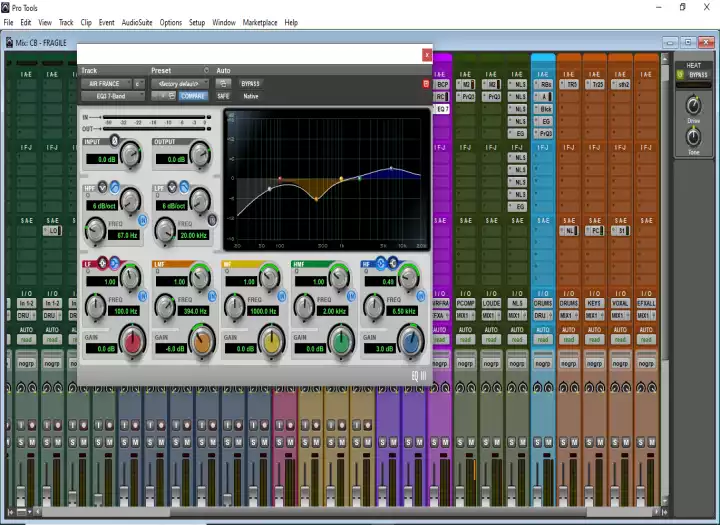The image size is (720, 525).
Task: Toggle the LMF band IN button
Action: 212,296
